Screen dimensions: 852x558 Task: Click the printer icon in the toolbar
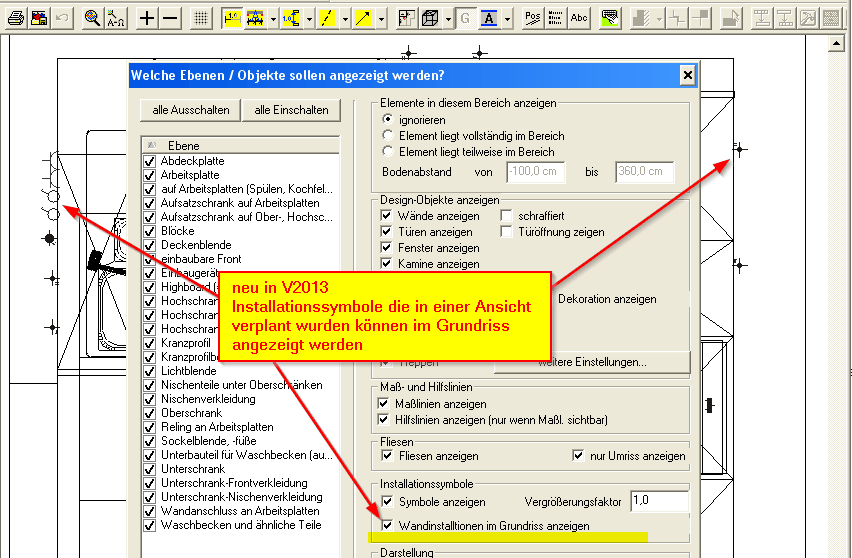[15, 18]
